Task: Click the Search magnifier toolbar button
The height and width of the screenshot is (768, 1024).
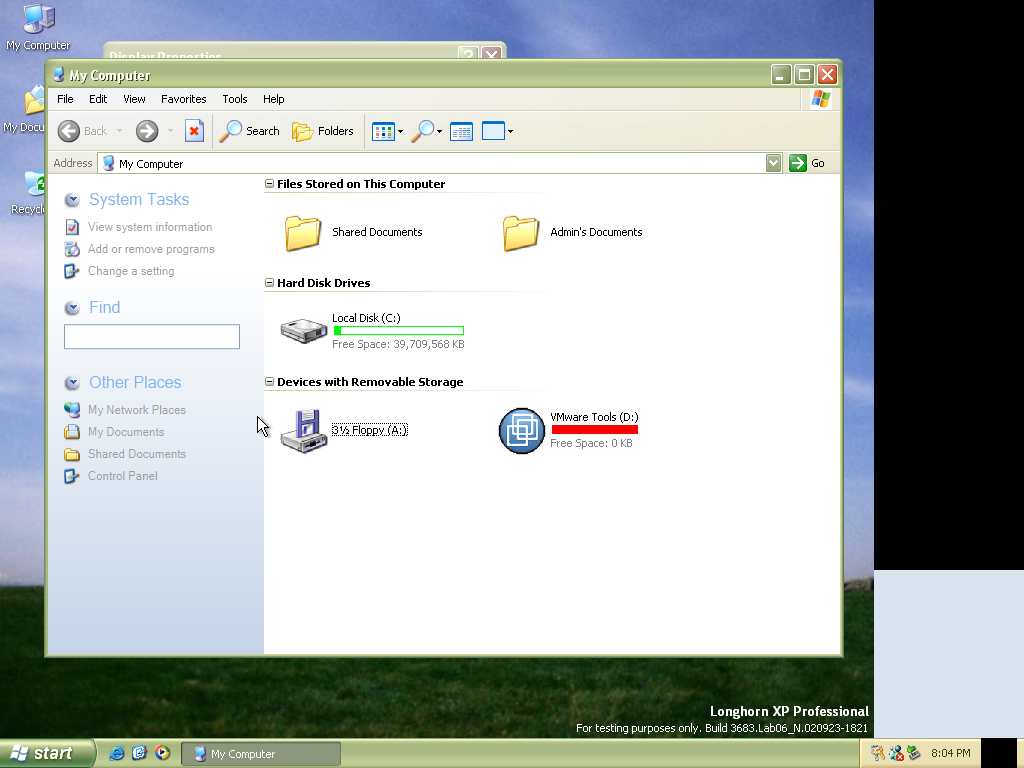Action: pyautogui.click(x=250, y=131)
